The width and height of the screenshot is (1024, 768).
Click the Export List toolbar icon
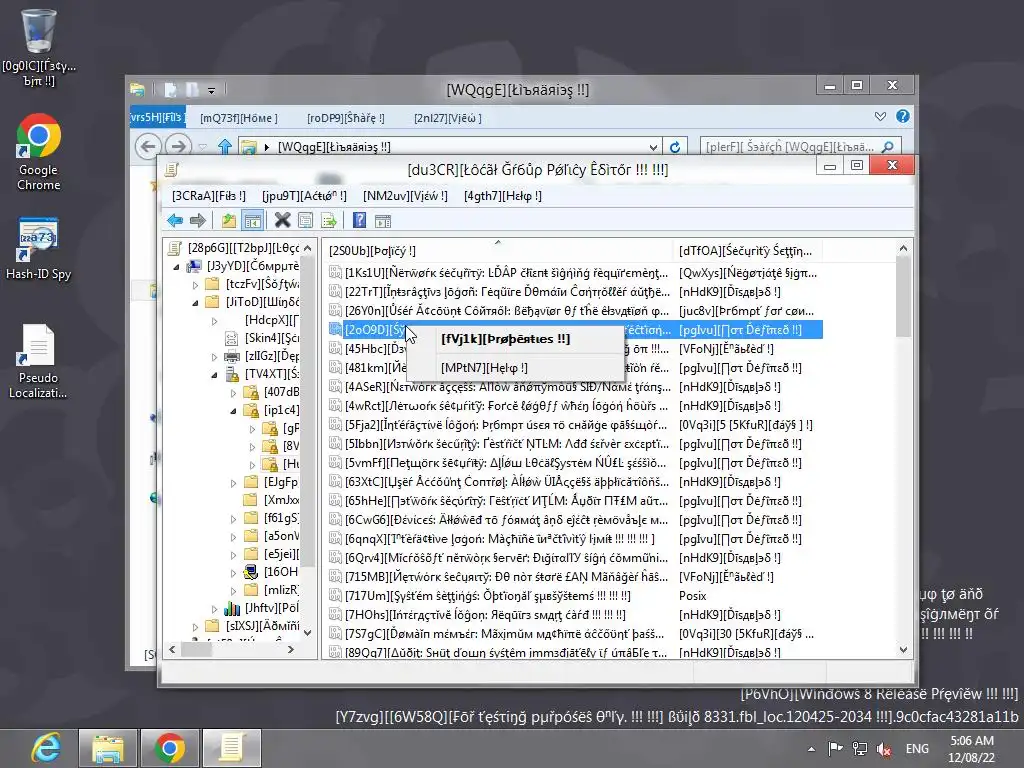[329, 221]
